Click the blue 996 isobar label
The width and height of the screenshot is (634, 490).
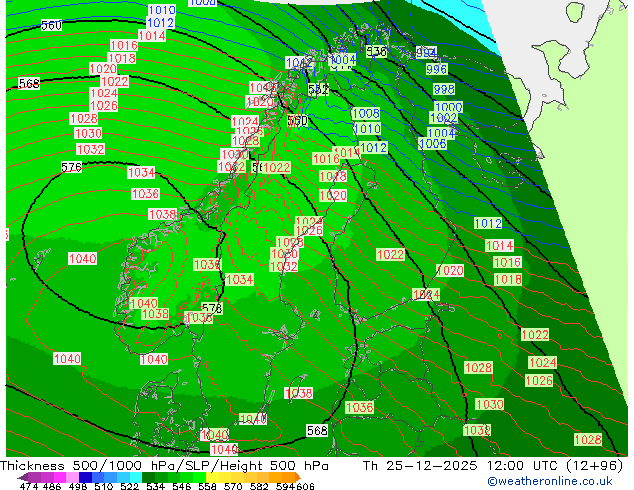436,69
